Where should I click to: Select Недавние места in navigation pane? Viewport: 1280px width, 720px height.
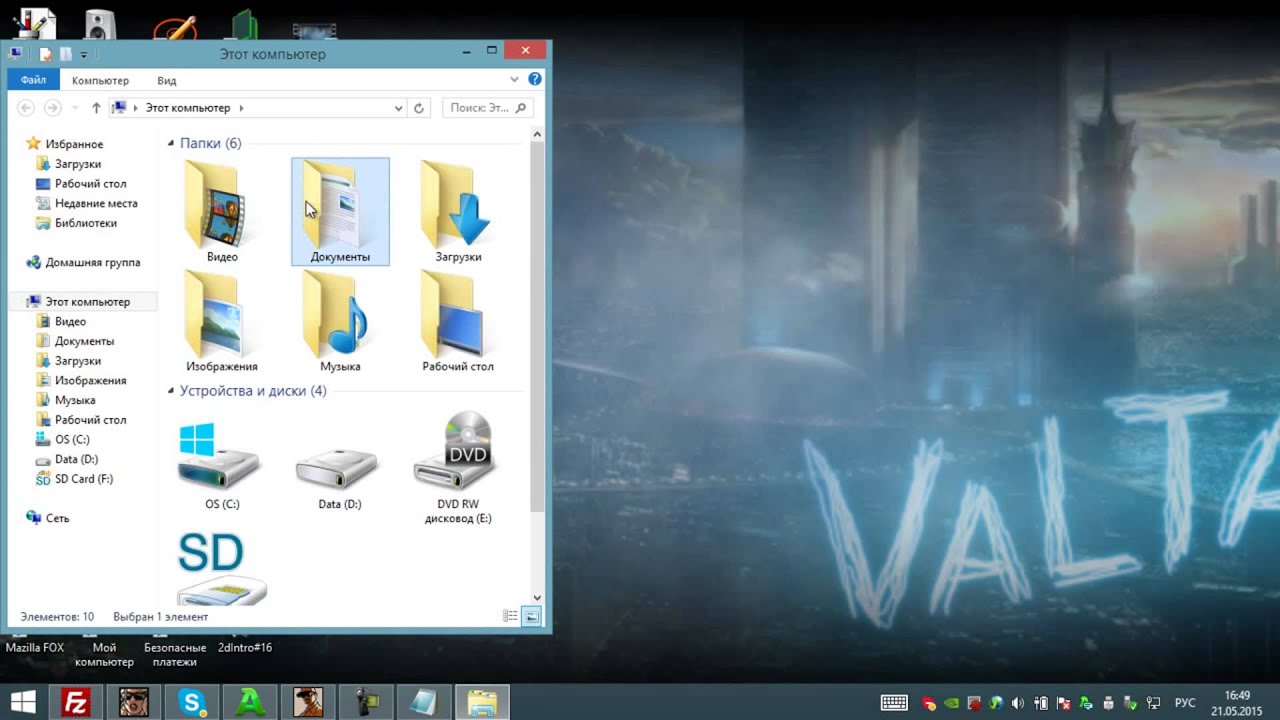coord(96,203)
